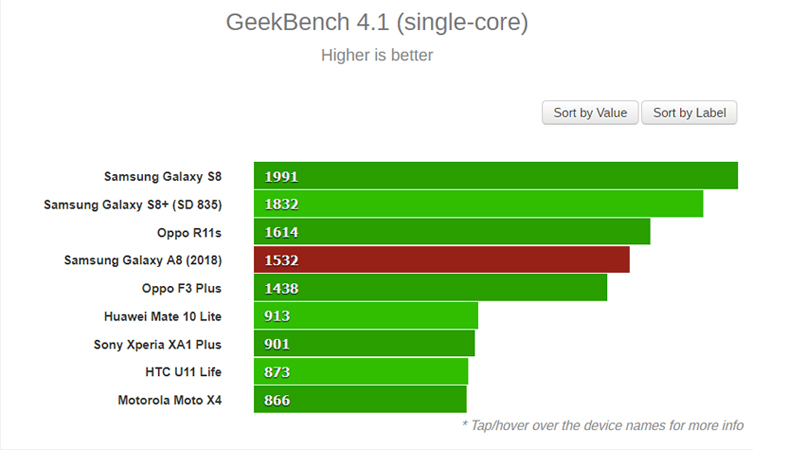Viewport: 800px width, 450px height.
Task: Select the HTC U11 Life 873 bar
Action: [x=361, y=372]
